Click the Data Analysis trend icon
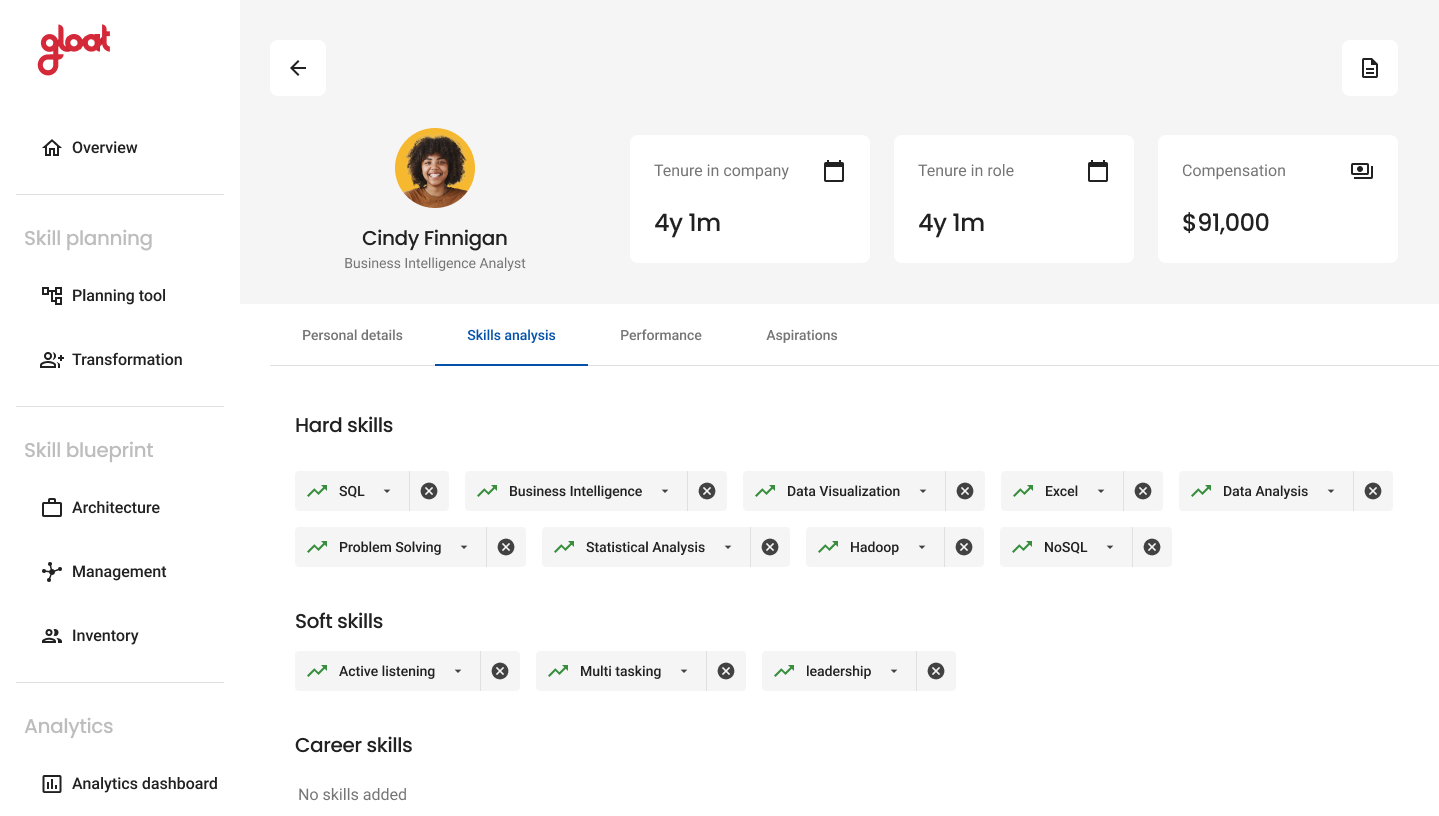1439x816 pixels. [1201, 491]
